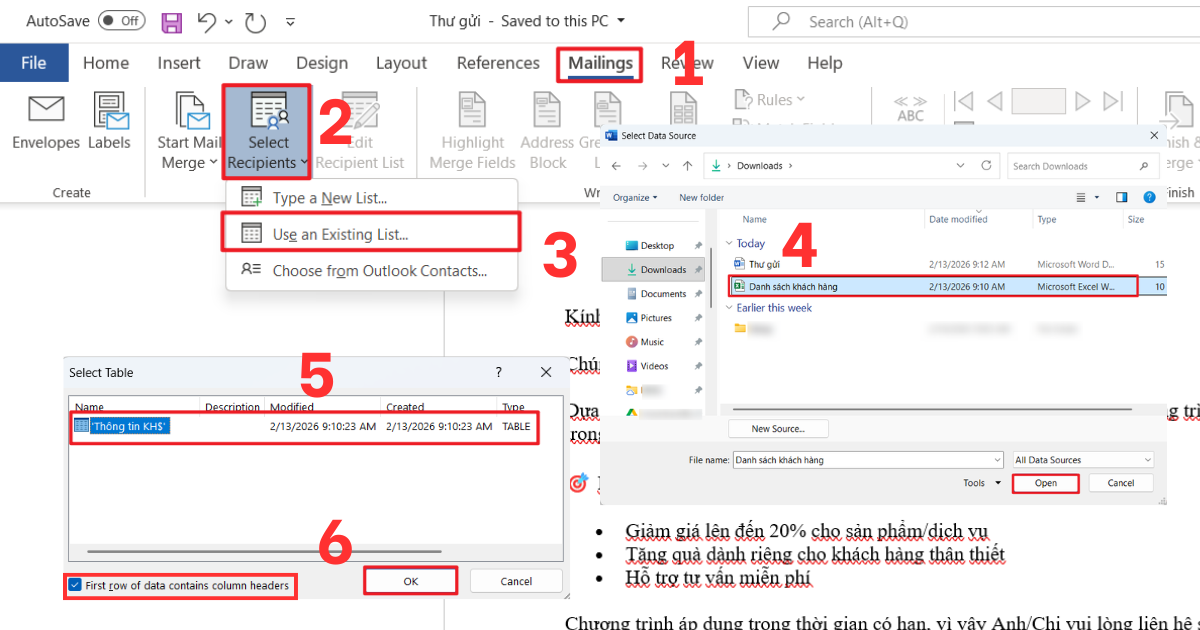Open the Draw tab
Screen dimensions: 1200x630
pyautogui.click(x=248, y=63)
